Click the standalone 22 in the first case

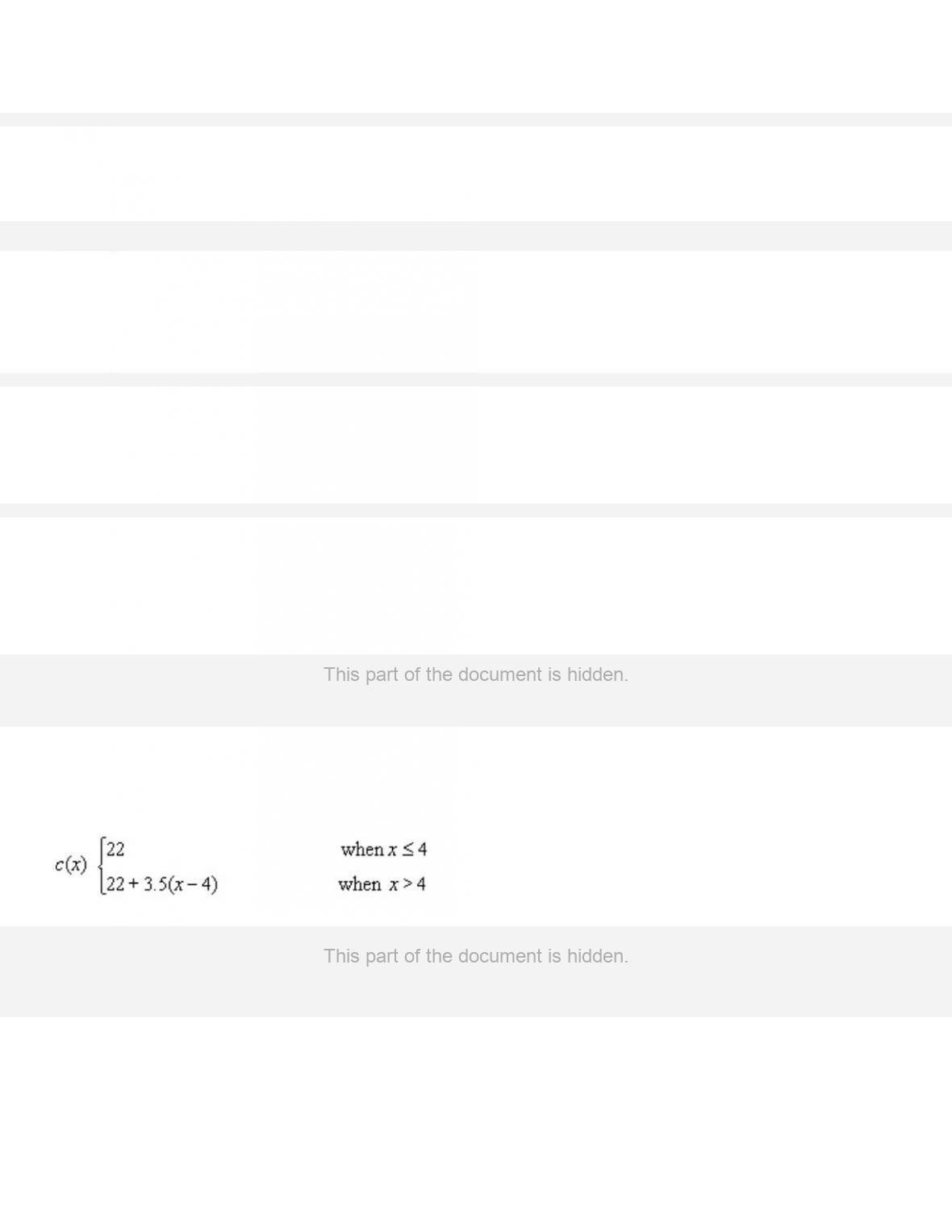[115, 849]
